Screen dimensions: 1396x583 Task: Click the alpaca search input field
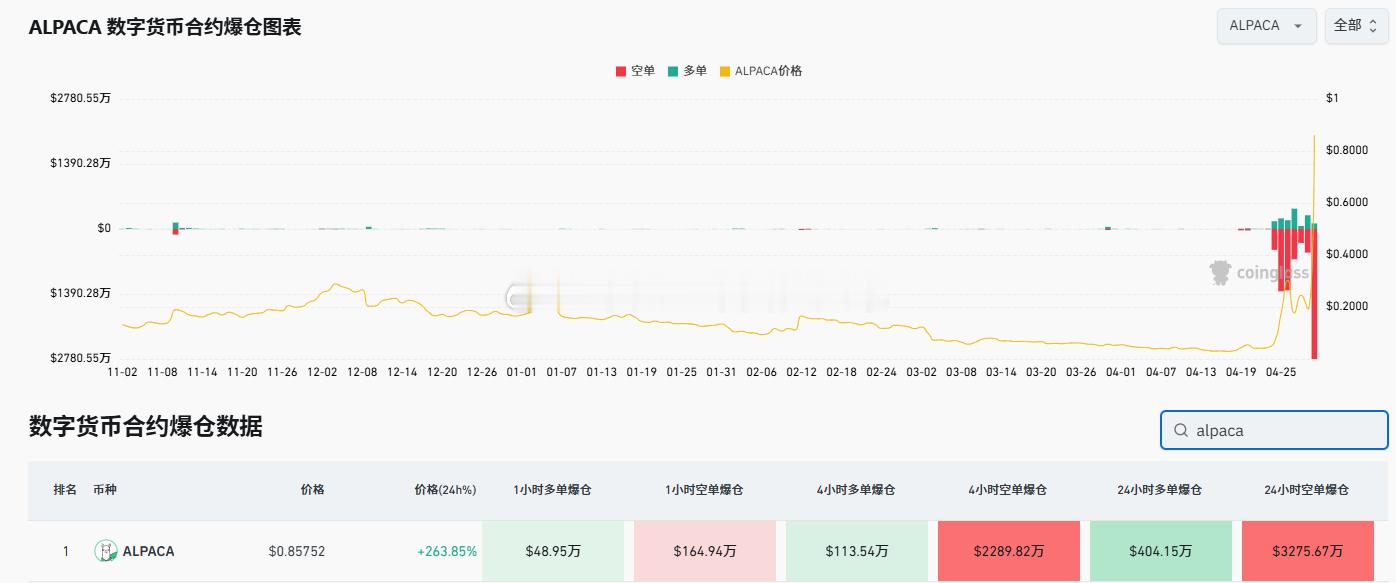pyautogui.click(x=1274, y=430)
